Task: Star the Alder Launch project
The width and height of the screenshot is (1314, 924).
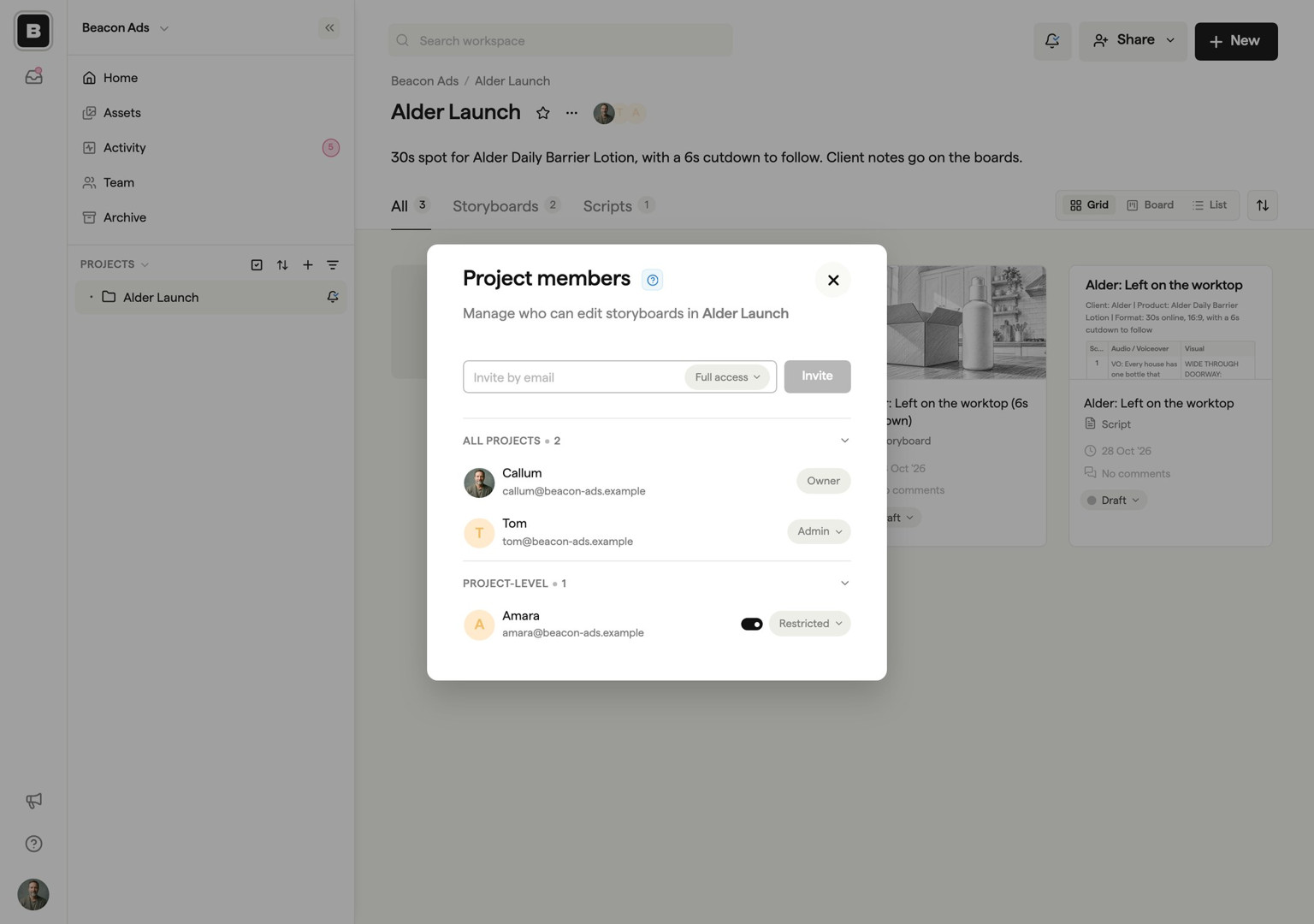Action: click(x=542, y=113)
